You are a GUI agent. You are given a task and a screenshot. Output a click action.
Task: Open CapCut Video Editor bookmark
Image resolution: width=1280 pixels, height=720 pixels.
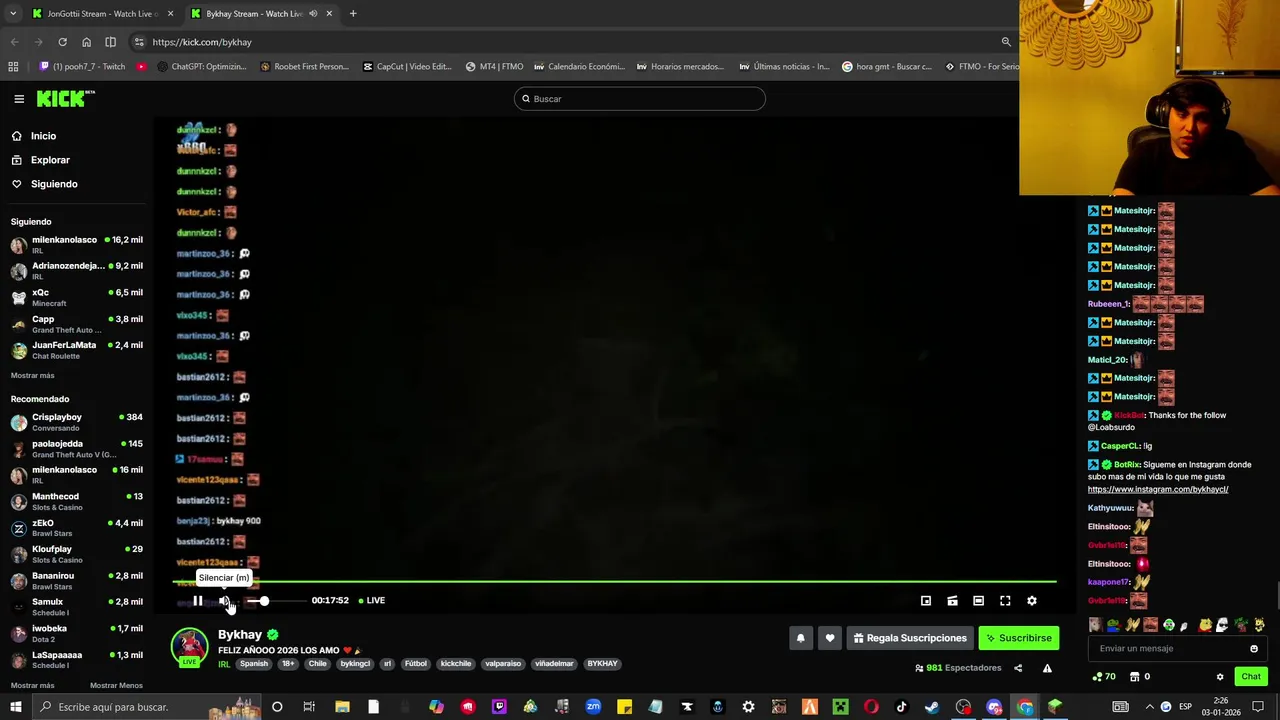click(x=407, y=67)
